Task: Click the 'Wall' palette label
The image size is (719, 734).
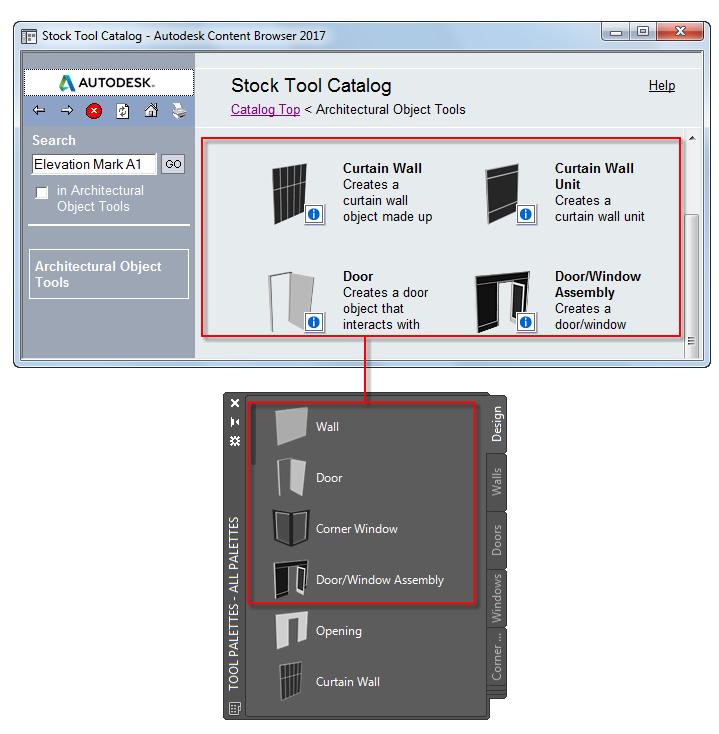Action: pyautogui.click(x=327, y=426)
